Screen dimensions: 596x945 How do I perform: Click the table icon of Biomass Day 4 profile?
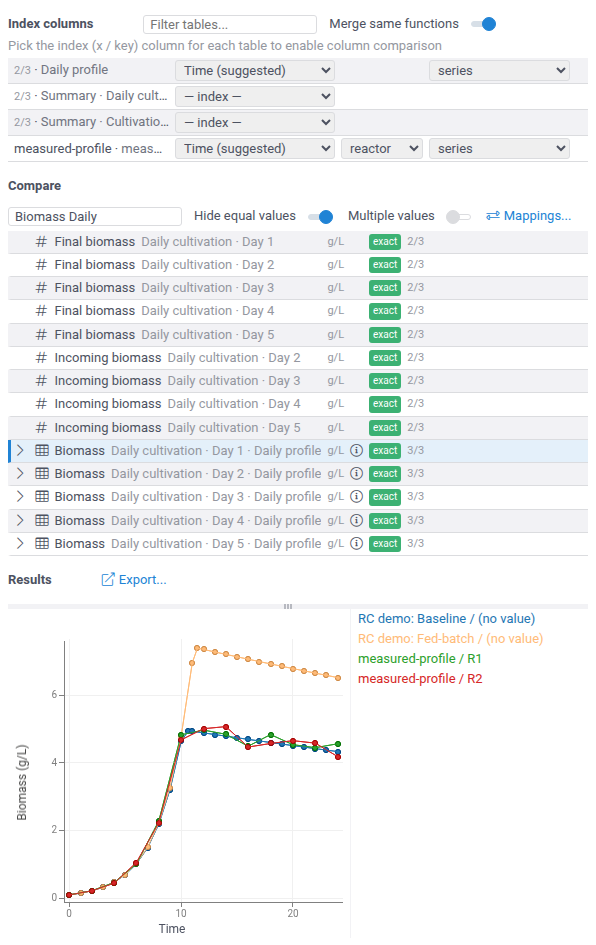click(42, 520)
